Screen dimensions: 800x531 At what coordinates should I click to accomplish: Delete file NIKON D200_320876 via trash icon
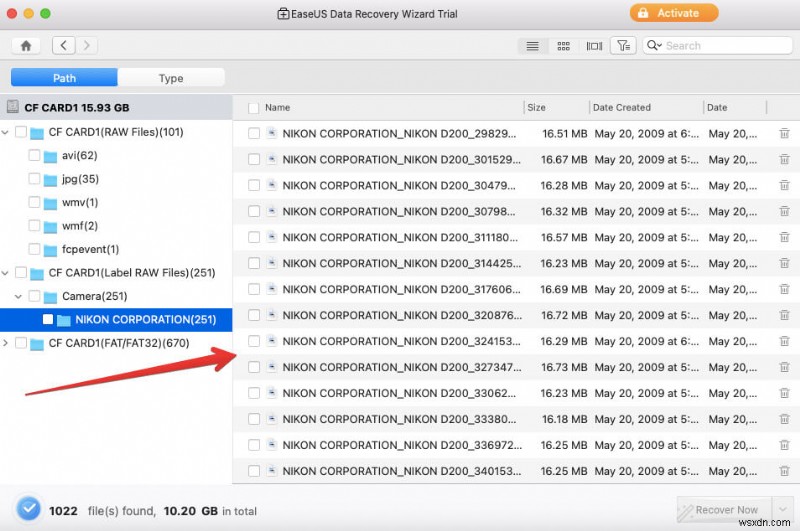click(784, 316)
